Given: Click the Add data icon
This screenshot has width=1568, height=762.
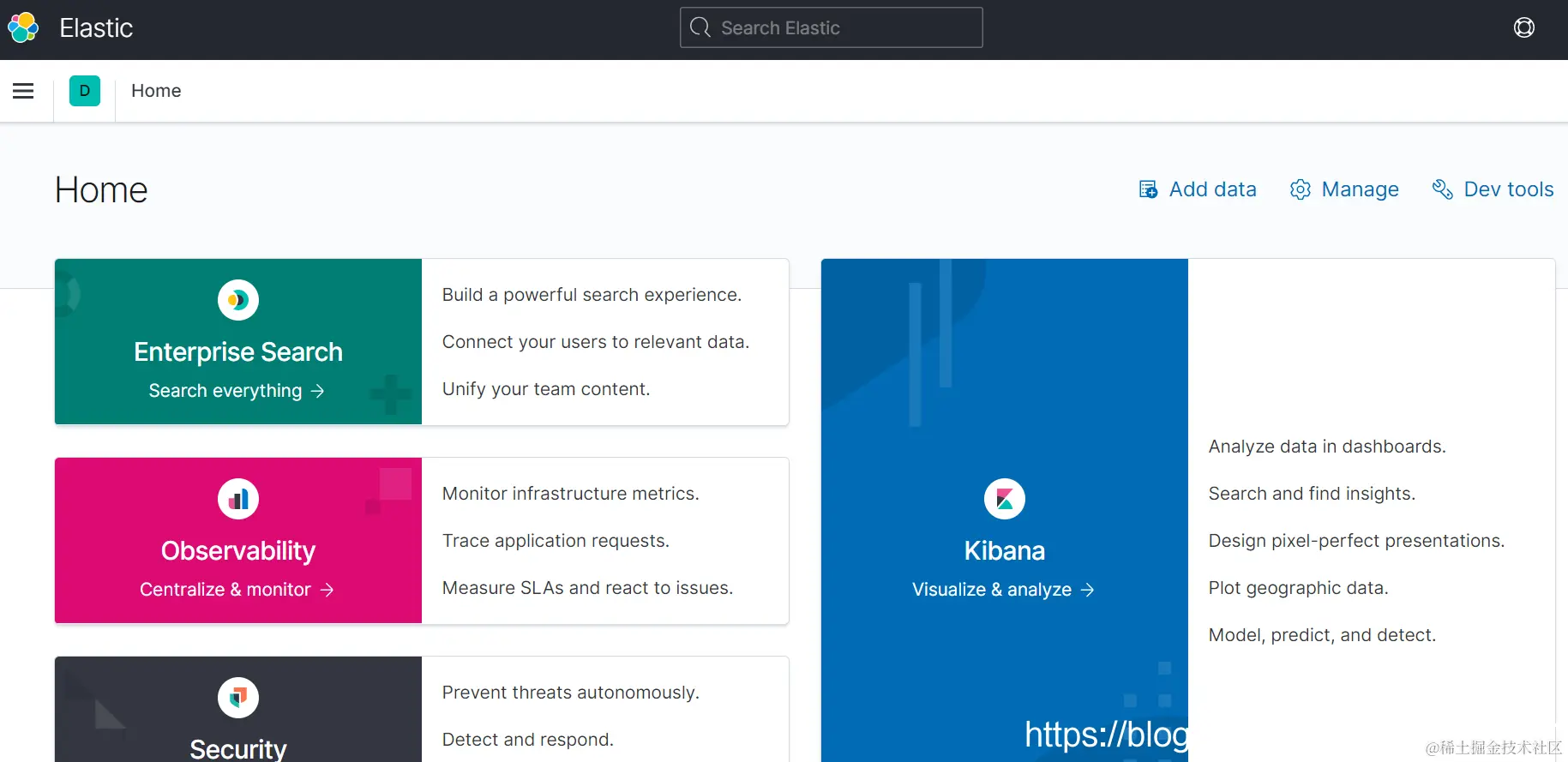Looking at the screenshot, I should coord(1148,189).
